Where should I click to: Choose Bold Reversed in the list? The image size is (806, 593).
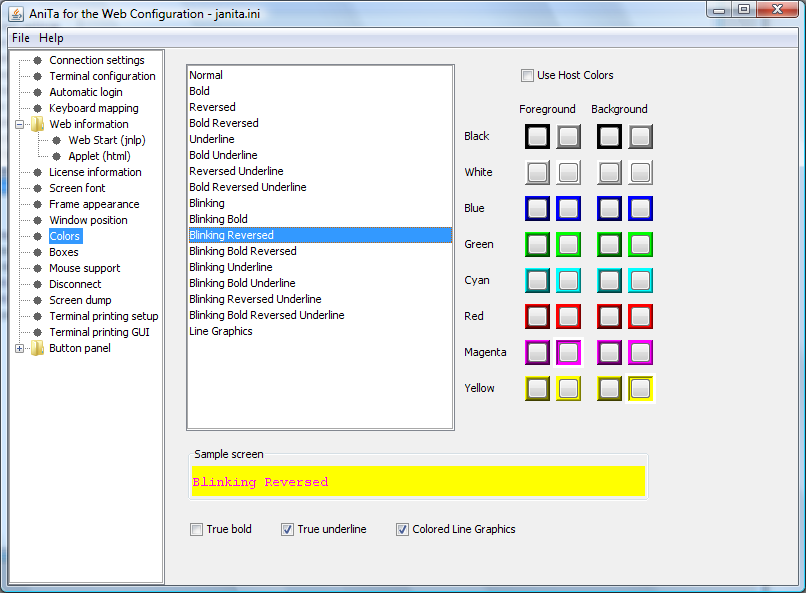click(320, 123)
